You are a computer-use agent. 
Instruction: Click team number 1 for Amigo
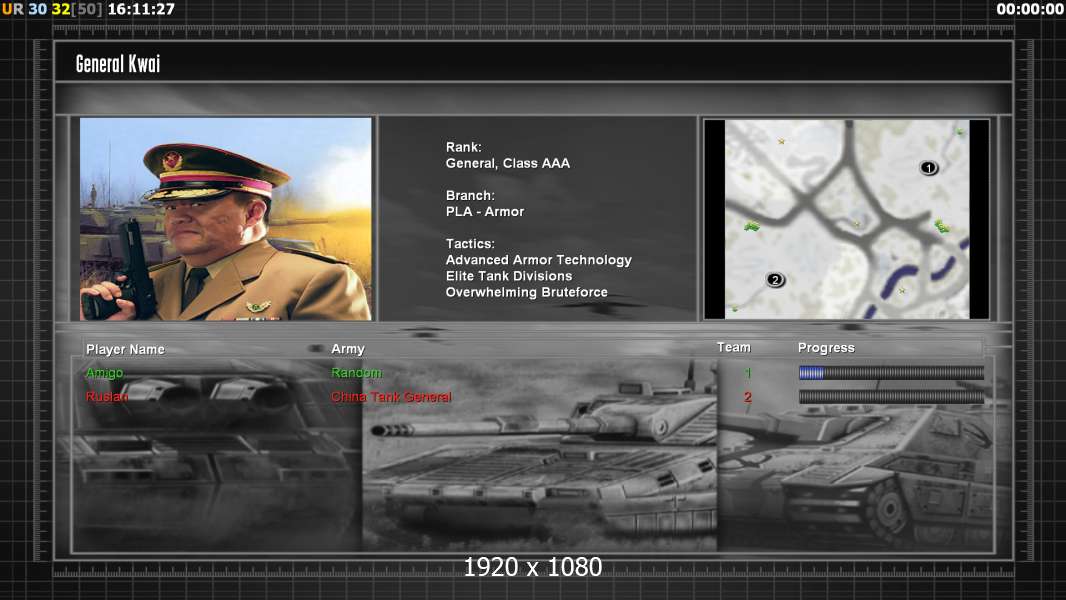coord(748,372)
